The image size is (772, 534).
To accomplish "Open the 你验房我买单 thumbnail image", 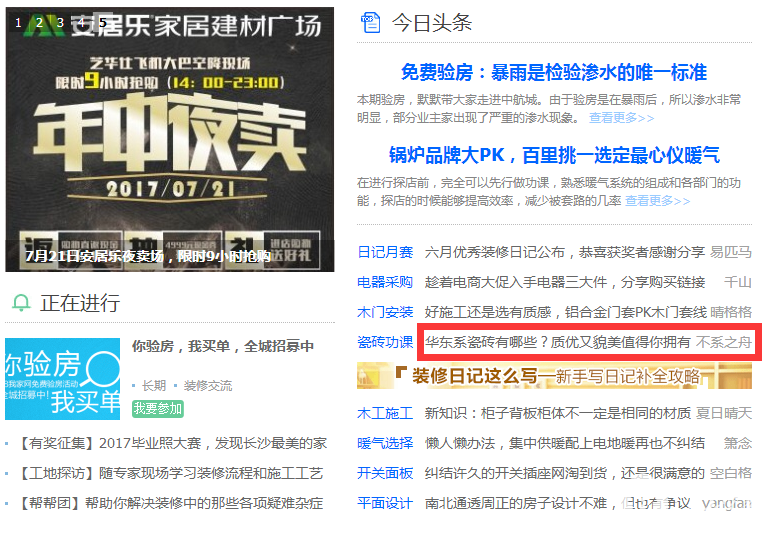I will [x=63, y=379].
